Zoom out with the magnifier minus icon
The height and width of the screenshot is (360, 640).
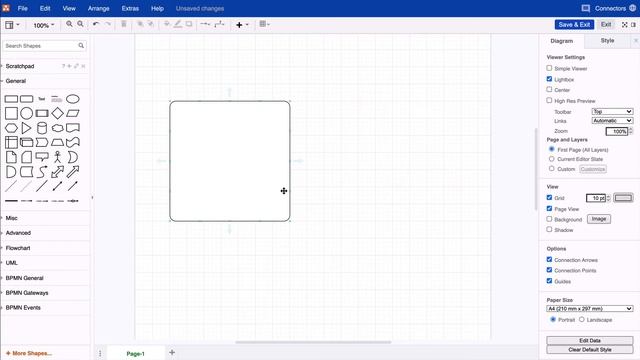(x=80, y=24)
